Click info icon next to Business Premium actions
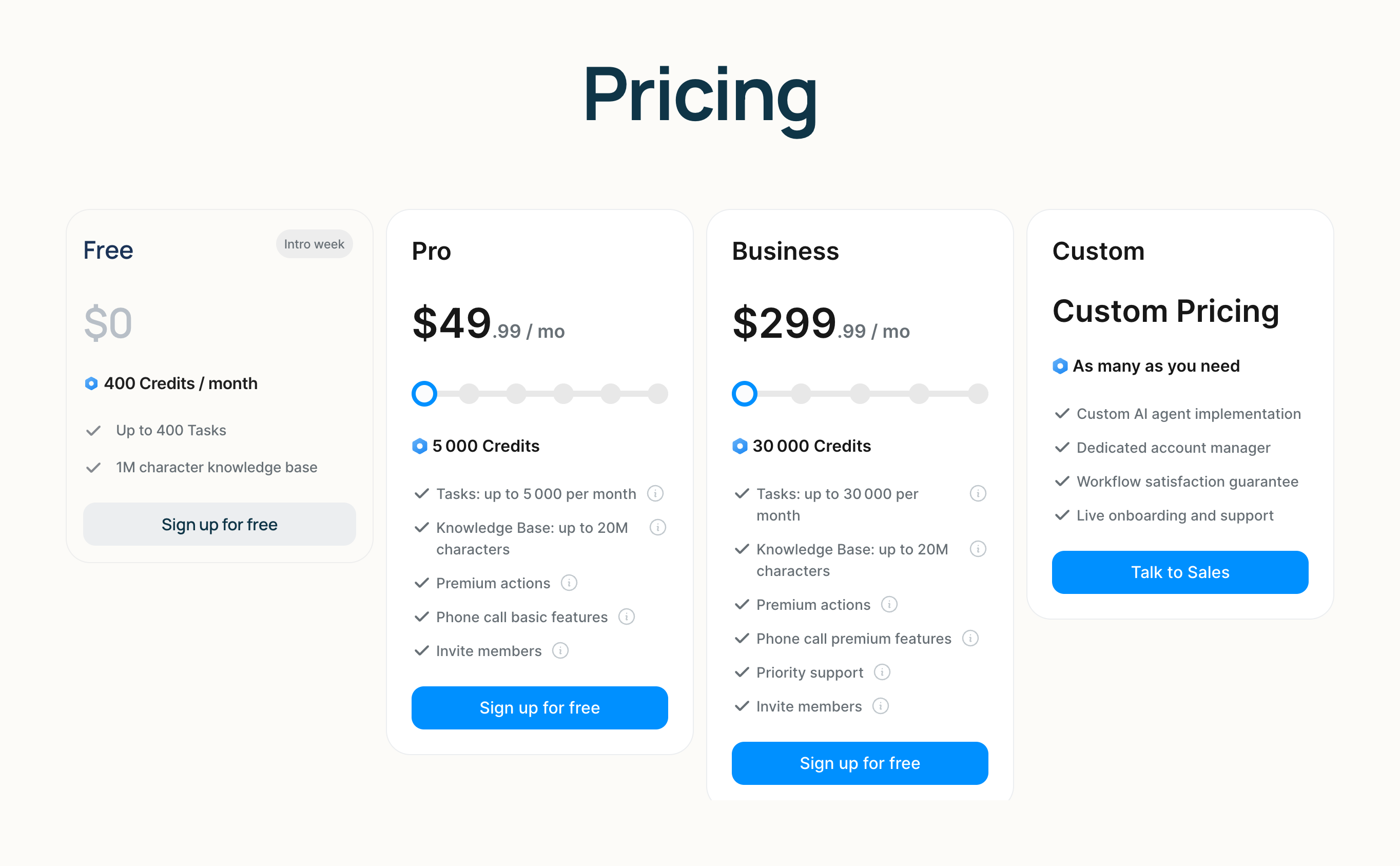This screenshot has height=866, width=1400. 889,604
